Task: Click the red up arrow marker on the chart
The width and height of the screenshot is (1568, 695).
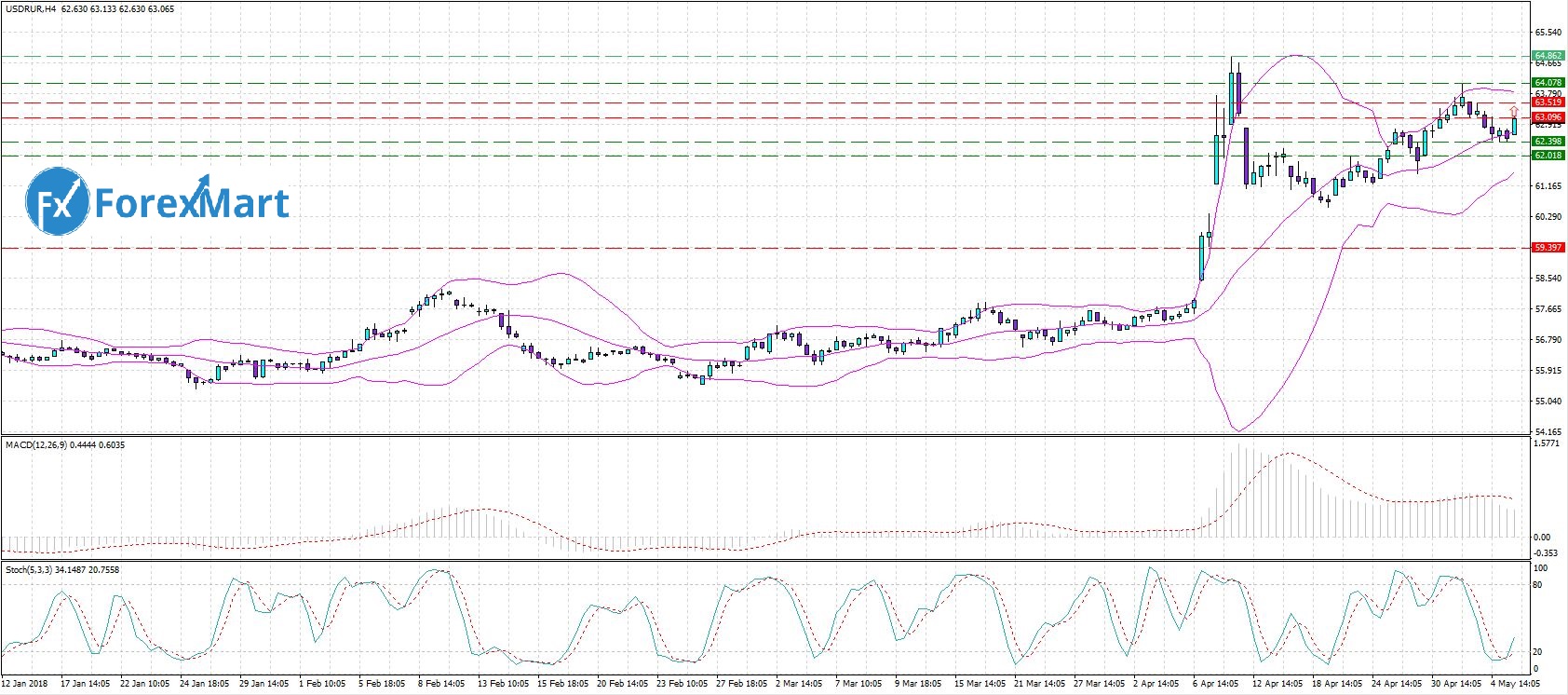Action: (1514, 112)
